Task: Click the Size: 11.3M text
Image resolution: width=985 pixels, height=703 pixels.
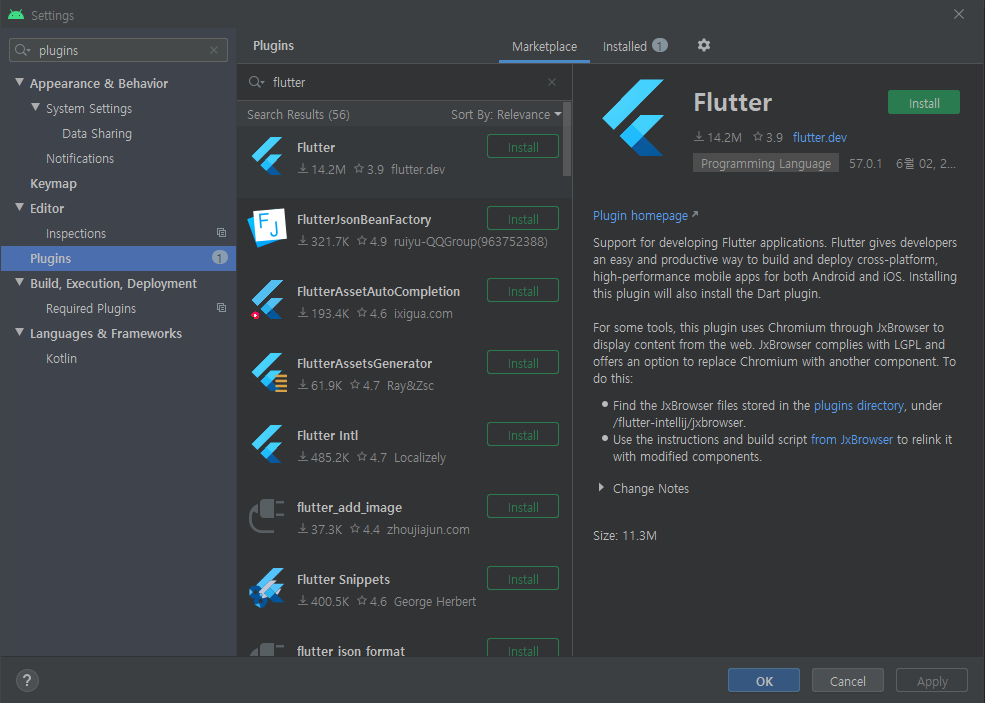Action: pyautogui.click(x=625, y=536)
